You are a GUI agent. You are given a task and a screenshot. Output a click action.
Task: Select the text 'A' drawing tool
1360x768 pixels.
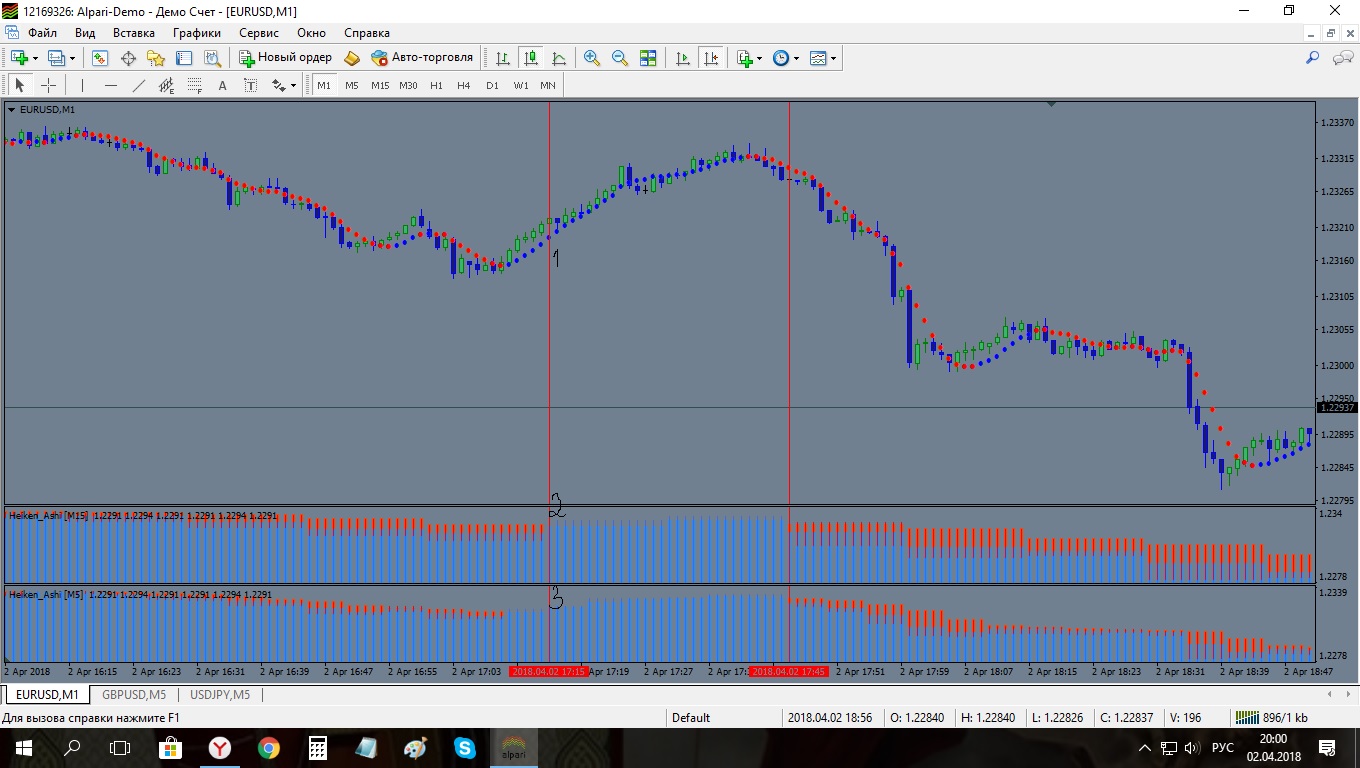(x=223, y=85)
